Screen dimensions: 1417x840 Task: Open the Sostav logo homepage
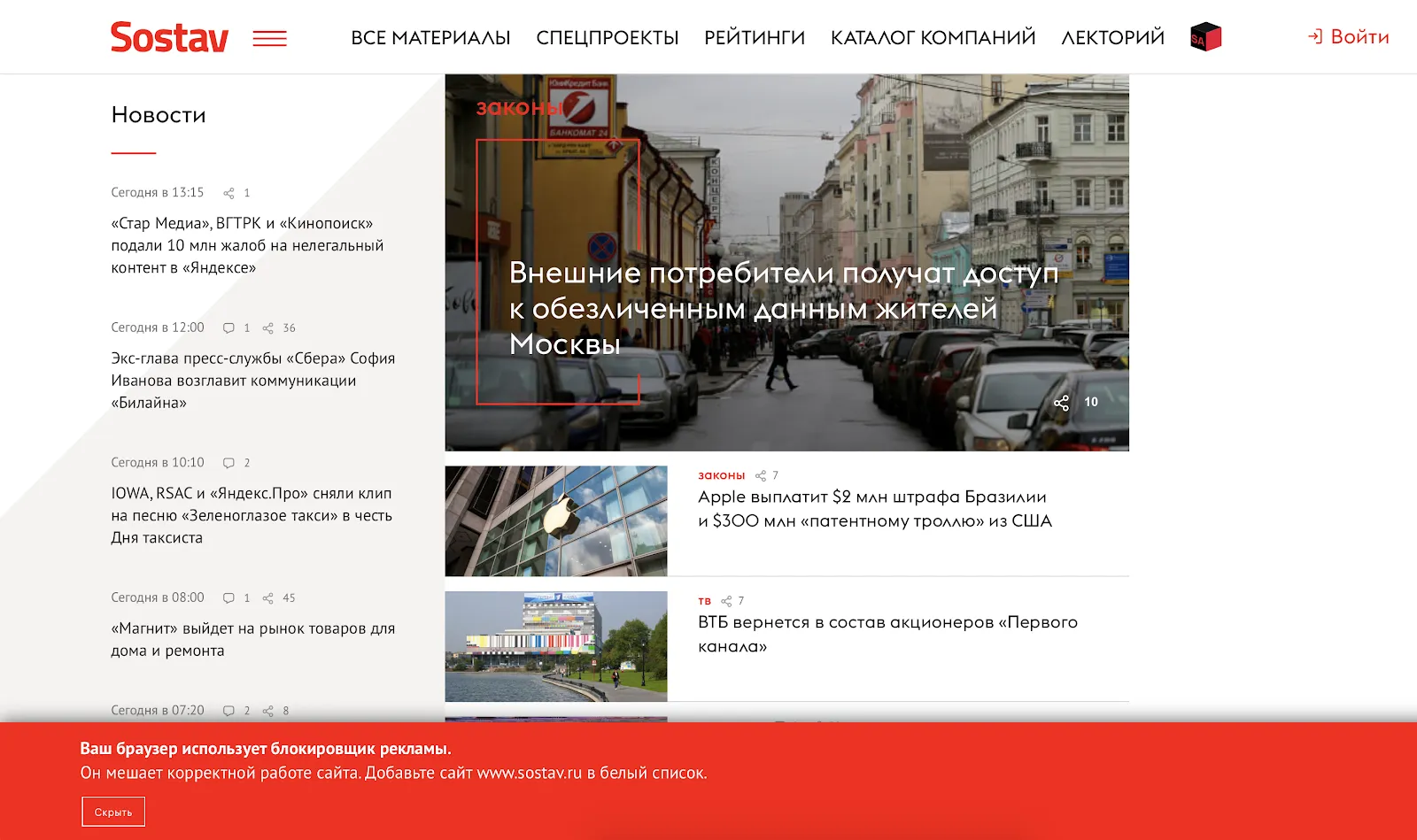pyautogui.click(x=169, y=37)
